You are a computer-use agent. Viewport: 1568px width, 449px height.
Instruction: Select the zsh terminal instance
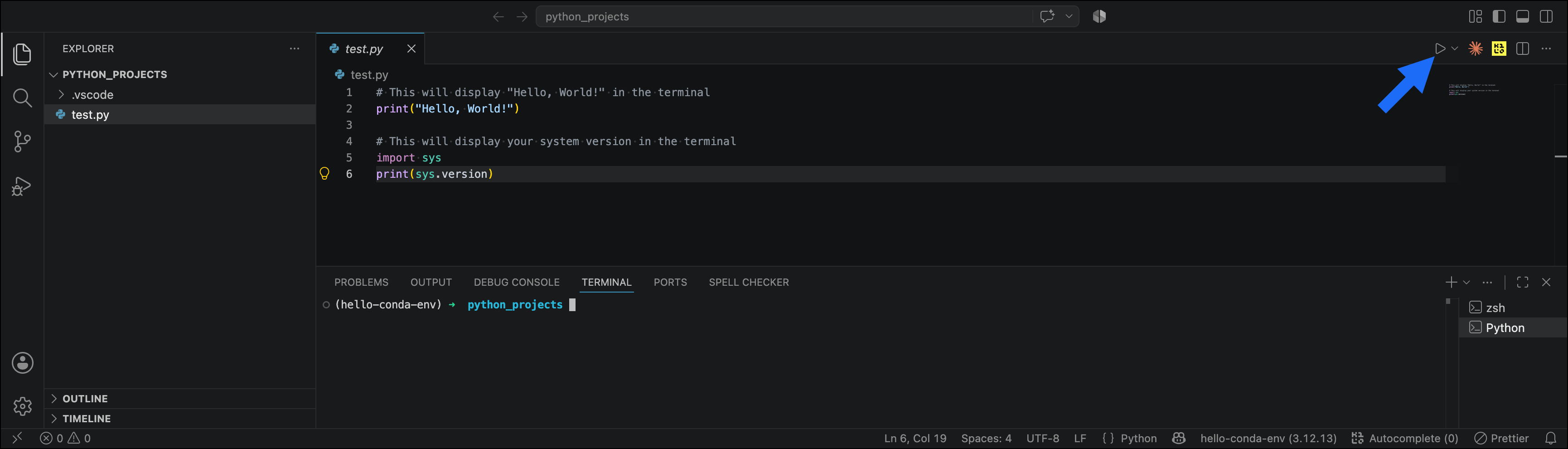click(1513, 307)
